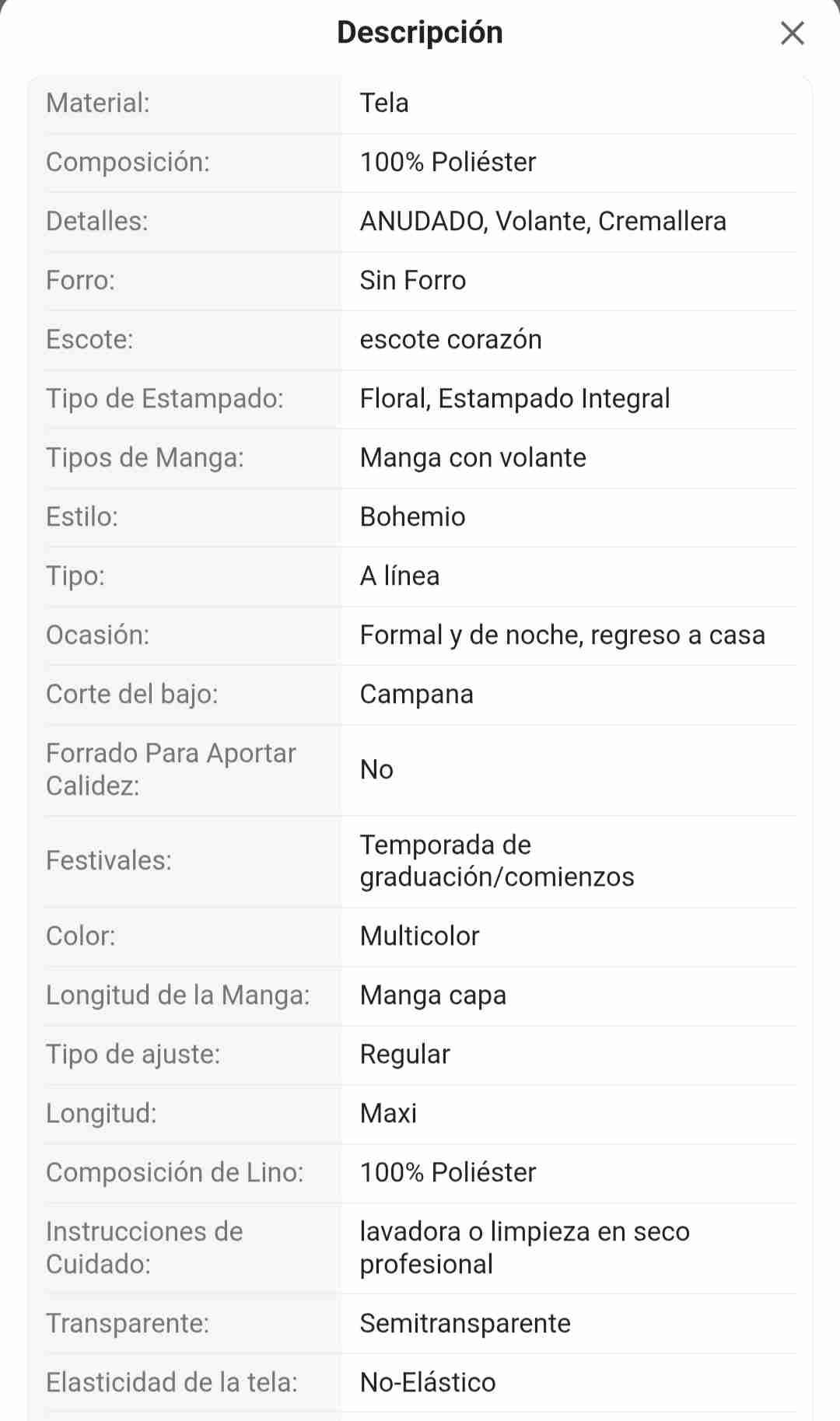
Task: Select the ANUDADO, Volante, Cremallera details text
Action: click(x=543, y=221)
